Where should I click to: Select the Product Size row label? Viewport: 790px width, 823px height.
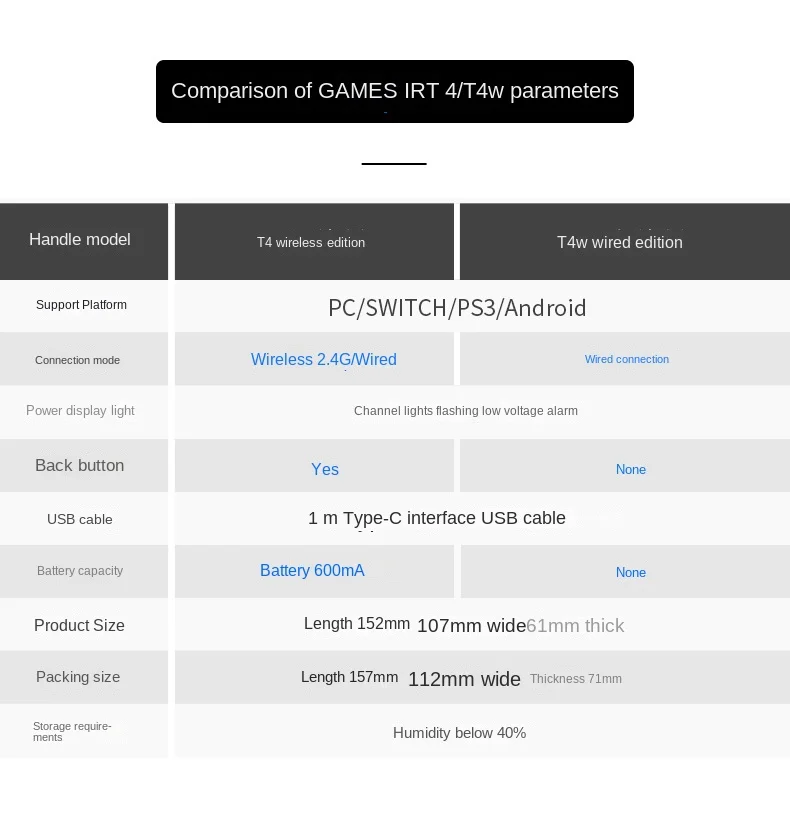79,625
